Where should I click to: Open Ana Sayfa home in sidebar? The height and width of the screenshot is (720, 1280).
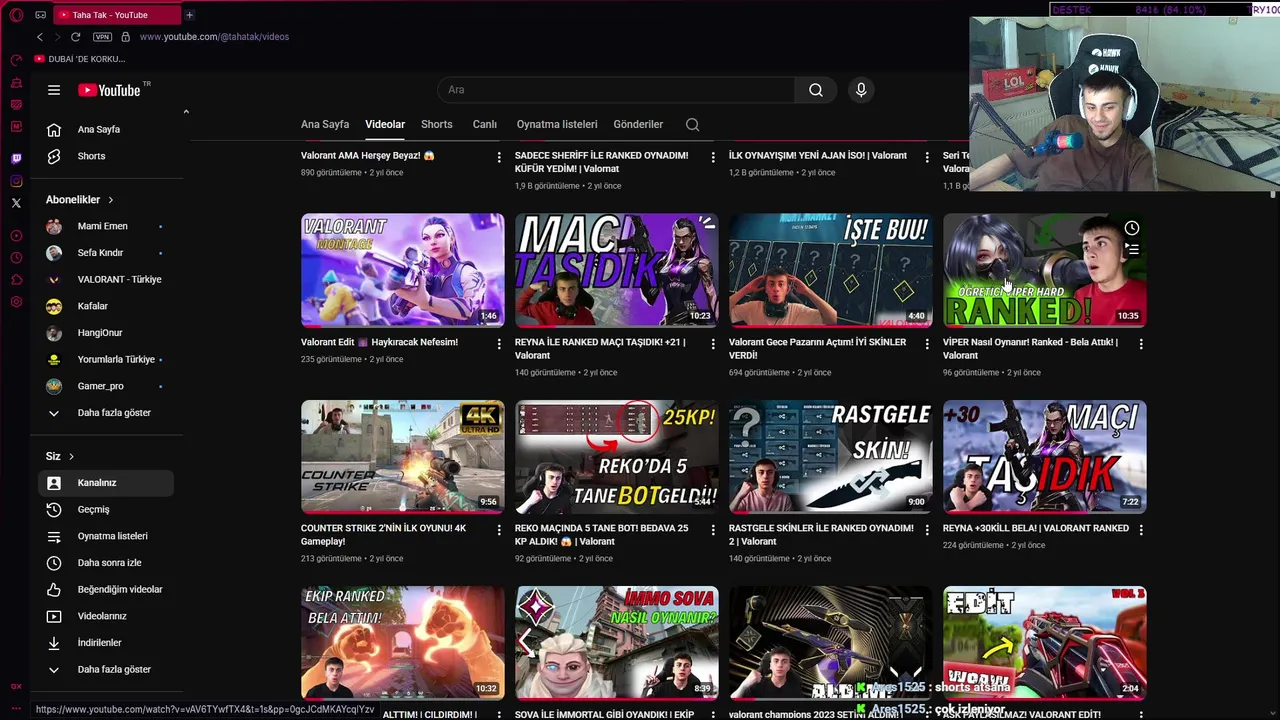tap(106, 129)
